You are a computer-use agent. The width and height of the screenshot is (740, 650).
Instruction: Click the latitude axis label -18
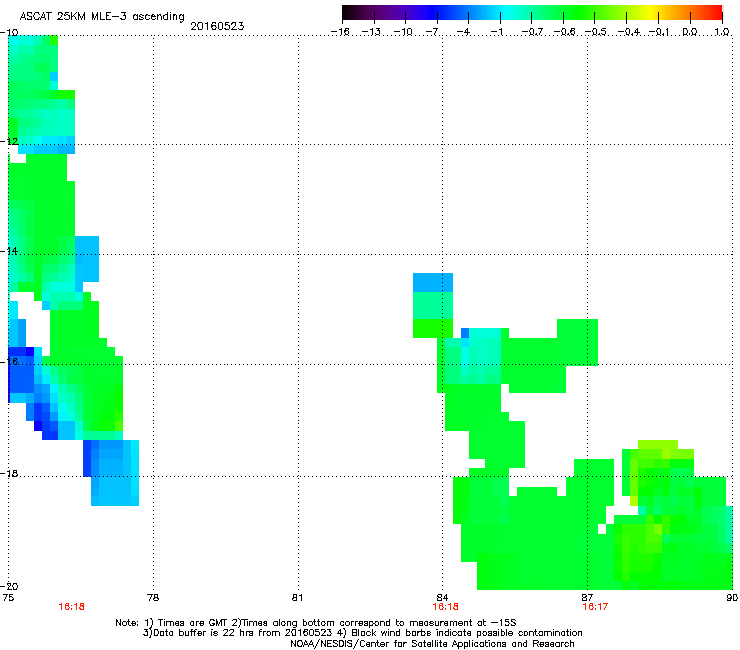(9, 473)
